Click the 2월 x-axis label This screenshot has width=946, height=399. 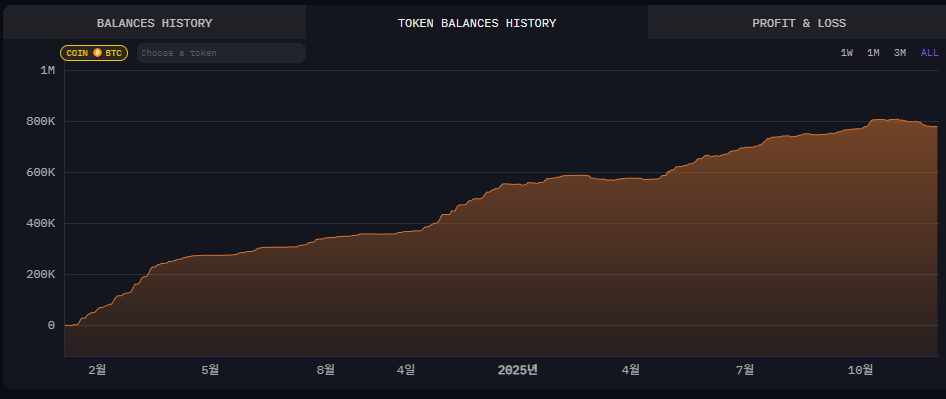tap(97, 369)
